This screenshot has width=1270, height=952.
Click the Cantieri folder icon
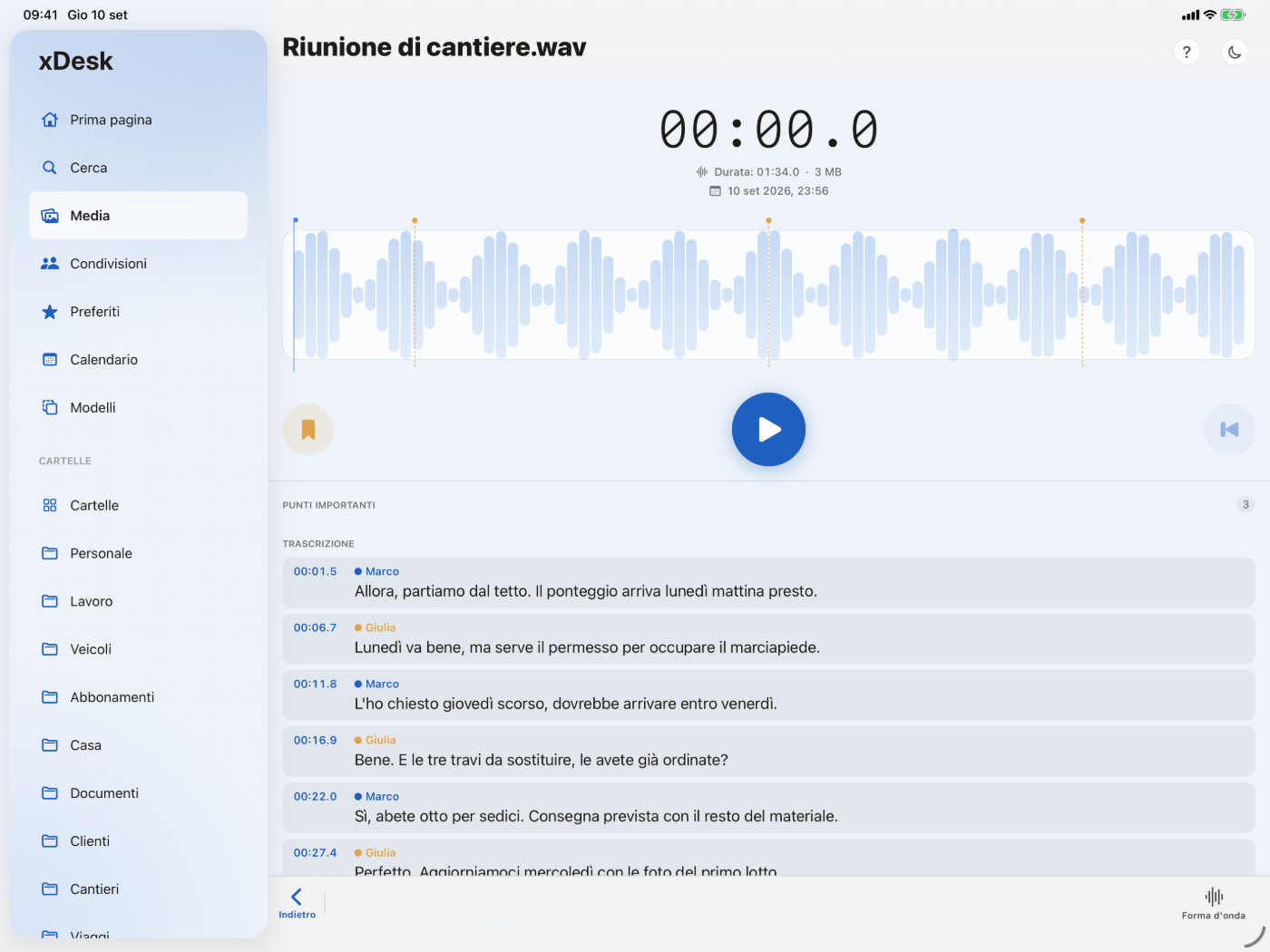point(50,889)
